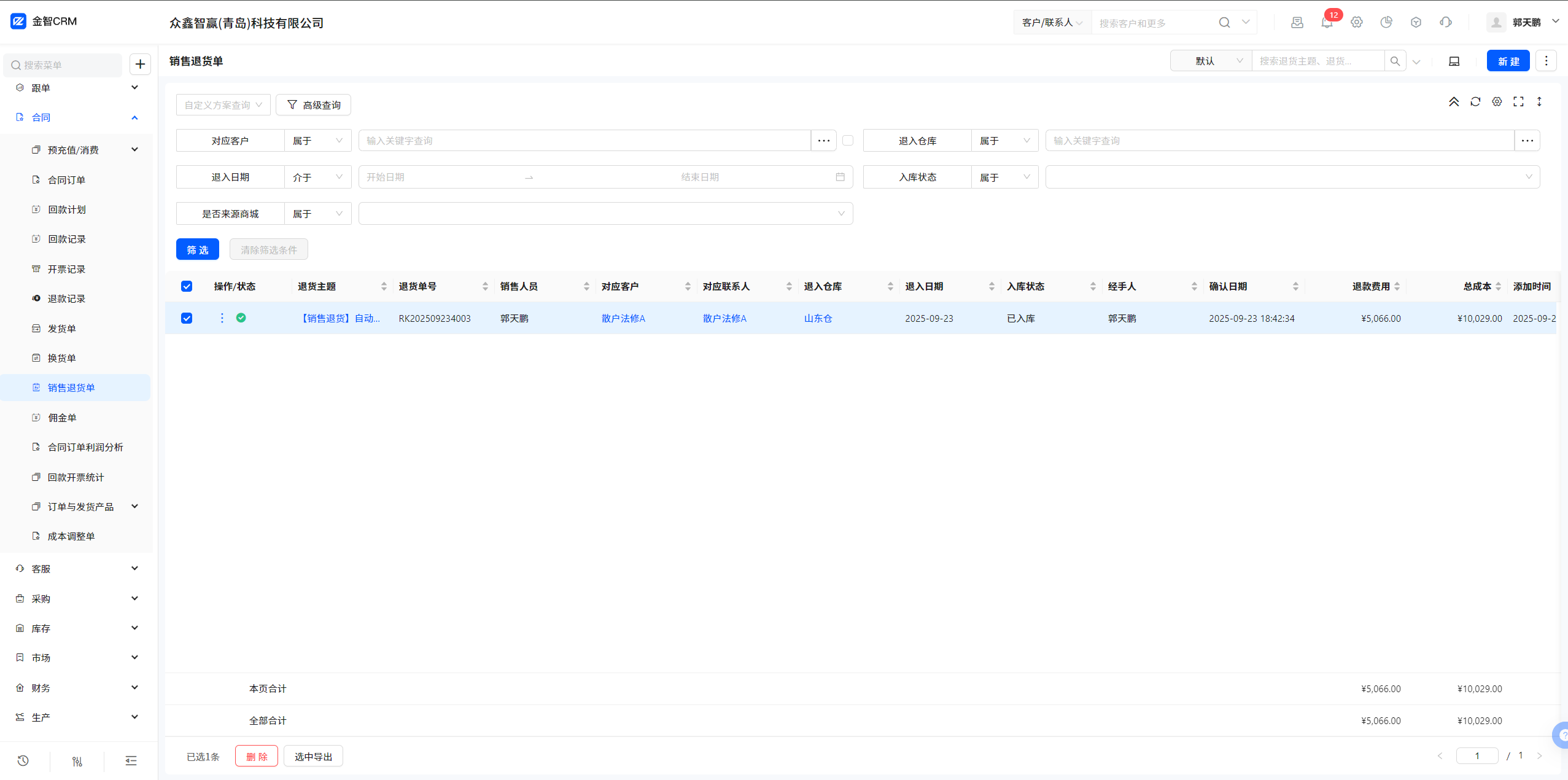Open the 散户法修A customer link
1568x780 pixels.
pos(623,318)
